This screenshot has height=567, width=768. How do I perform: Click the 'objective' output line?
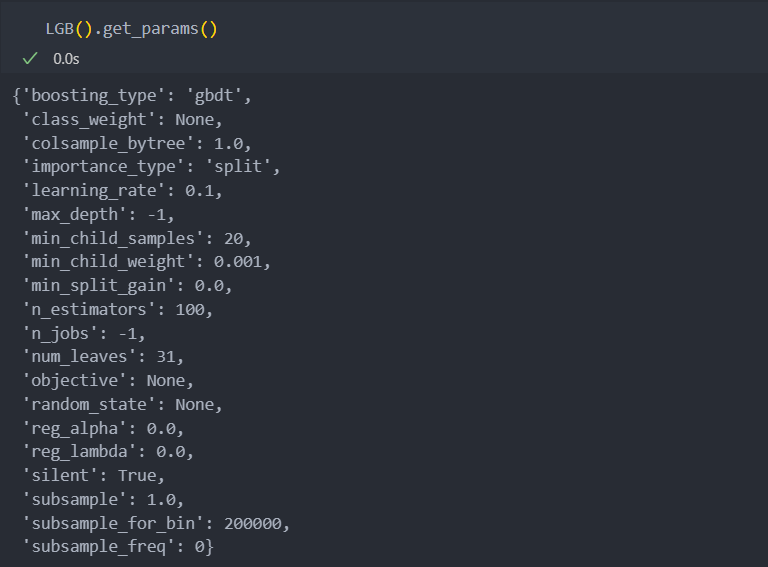click(108, 381)
